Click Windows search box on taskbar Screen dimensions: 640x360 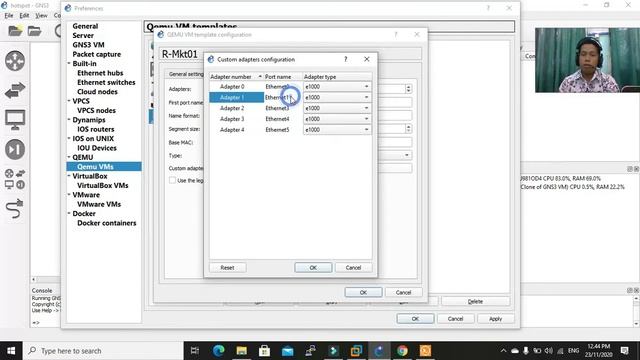coord(103,351)
